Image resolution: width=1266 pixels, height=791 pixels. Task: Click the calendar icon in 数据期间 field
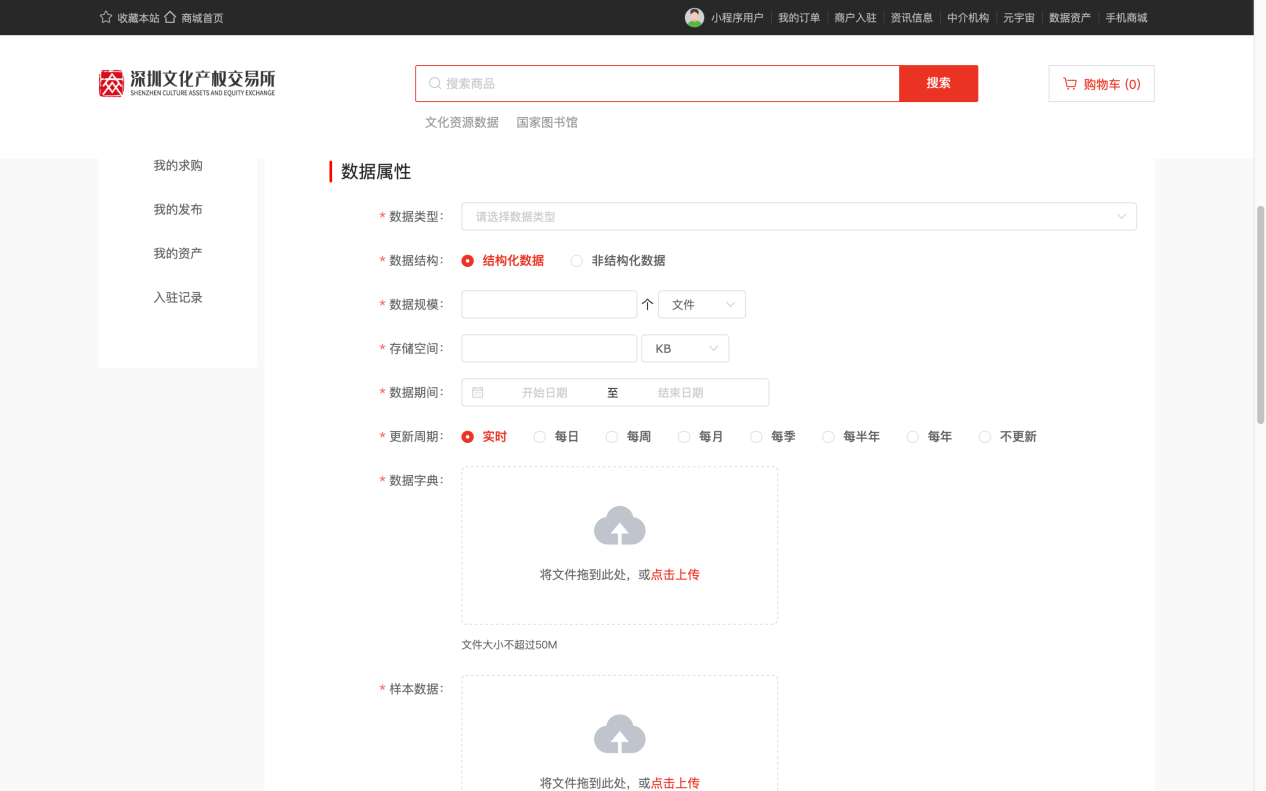point(478,392)
